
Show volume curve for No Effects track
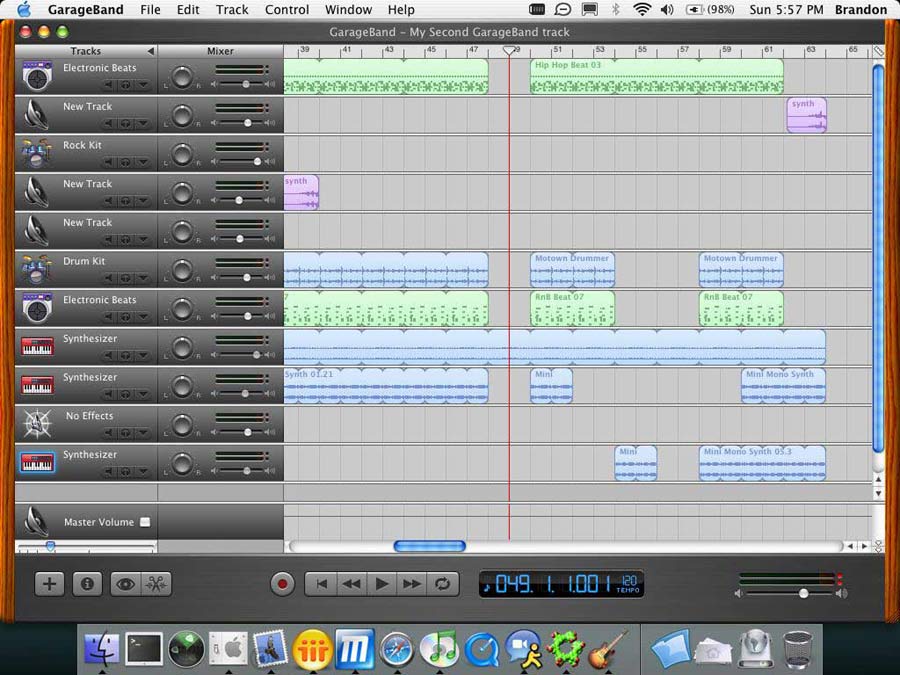[x=143, y=433]
